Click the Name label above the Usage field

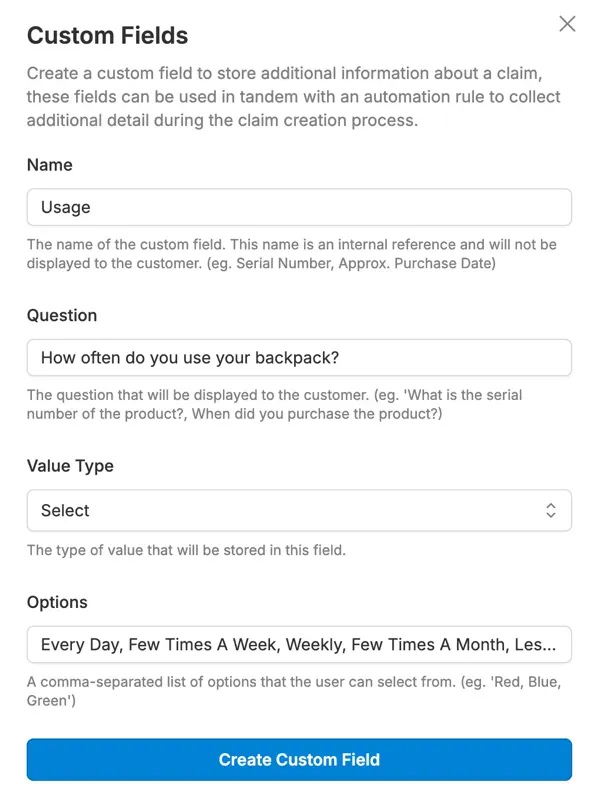coord(48,165)
